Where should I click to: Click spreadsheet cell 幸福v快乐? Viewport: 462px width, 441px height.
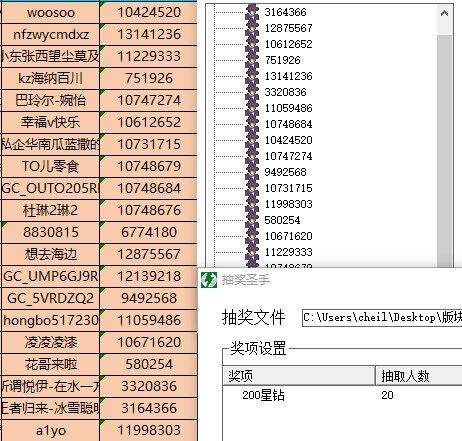pyautogui.click(x=50, y=122)
